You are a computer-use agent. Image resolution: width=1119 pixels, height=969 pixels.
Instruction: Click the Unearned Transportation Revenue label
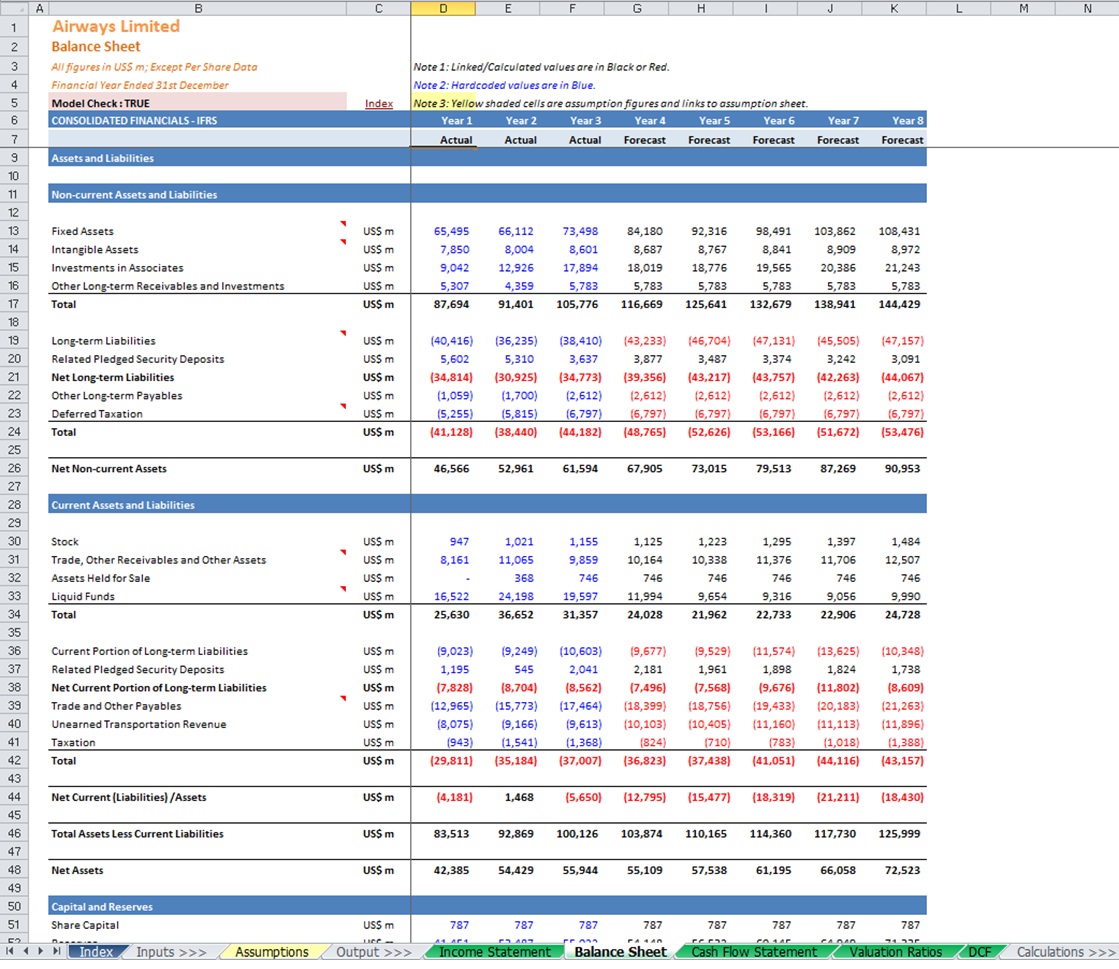(x=138, y=724)
